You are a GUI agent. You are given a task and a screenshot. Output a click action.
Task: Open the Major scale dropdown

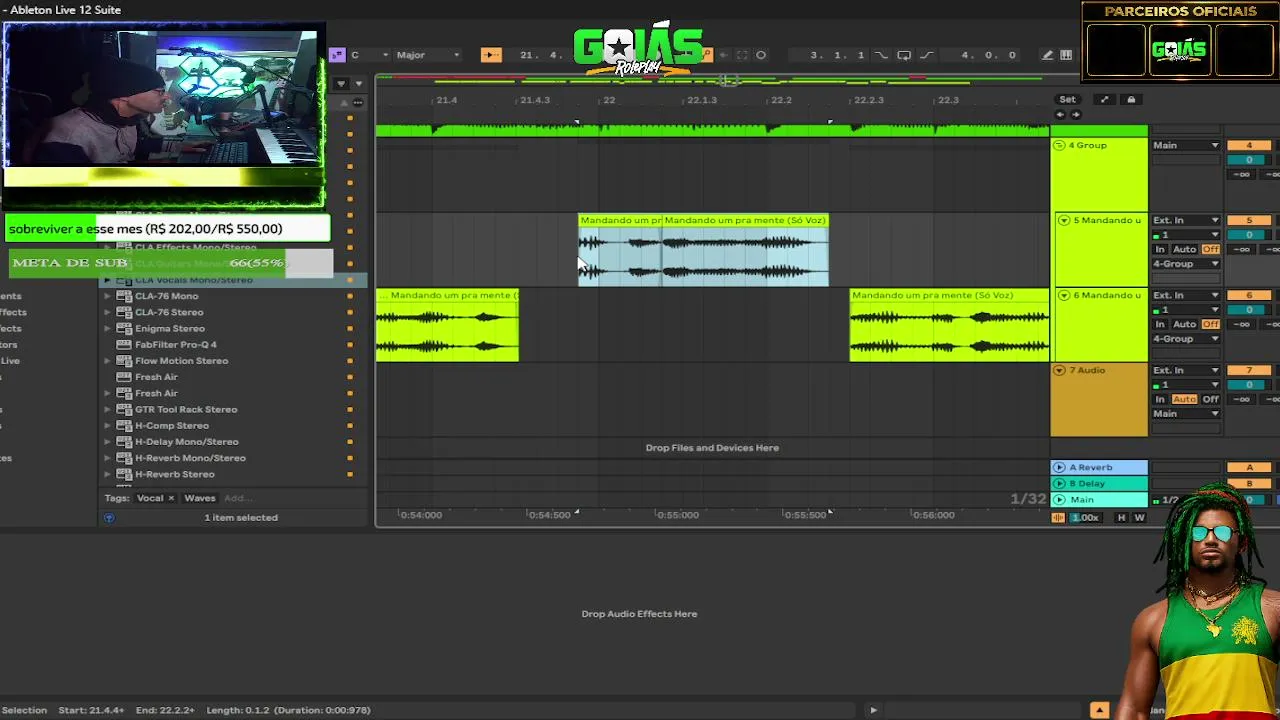click(427, 55)
